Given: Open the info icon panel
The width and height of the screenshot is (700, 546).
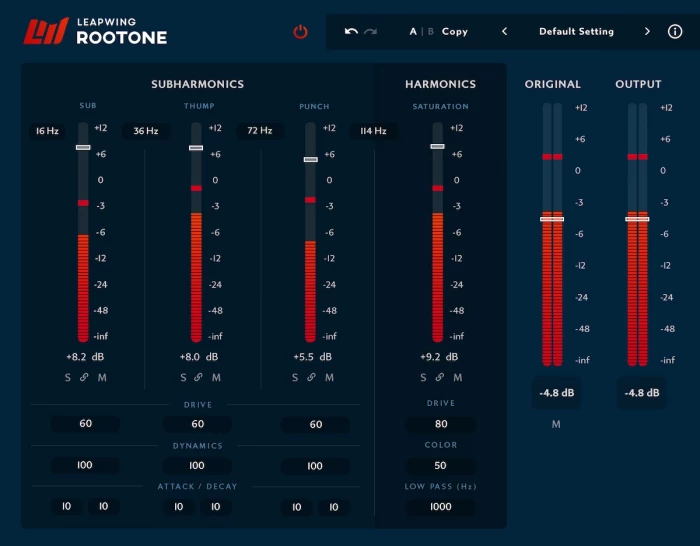Looking at the screenshot, I should click(x=675, y=32).
